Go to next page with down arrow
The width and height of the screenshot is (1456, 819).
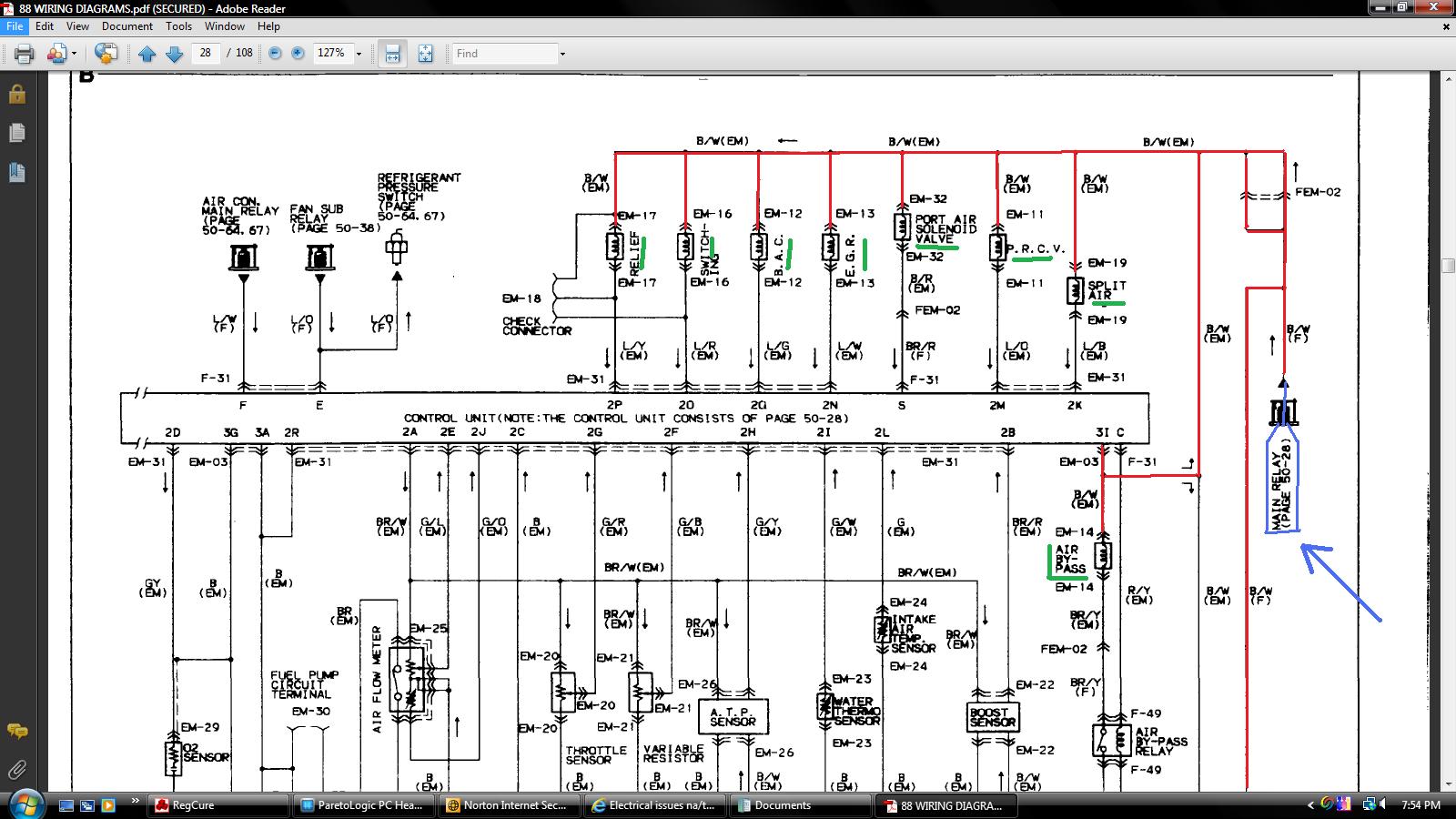click(x=175, y=54)
